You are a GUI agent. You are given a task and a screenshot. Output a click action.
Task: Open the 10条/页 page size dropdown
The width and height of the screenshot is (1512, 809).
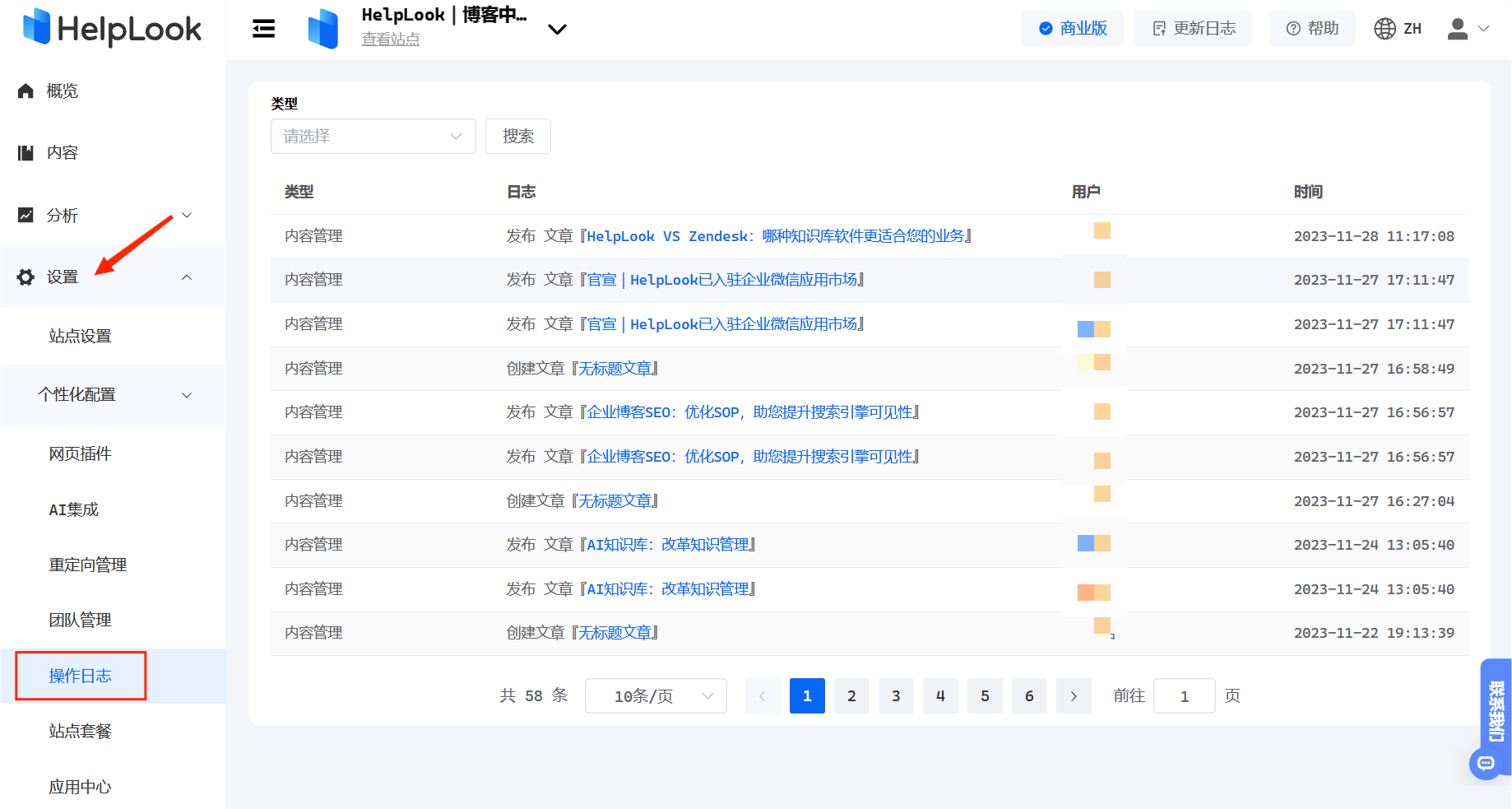coord(656,696)
